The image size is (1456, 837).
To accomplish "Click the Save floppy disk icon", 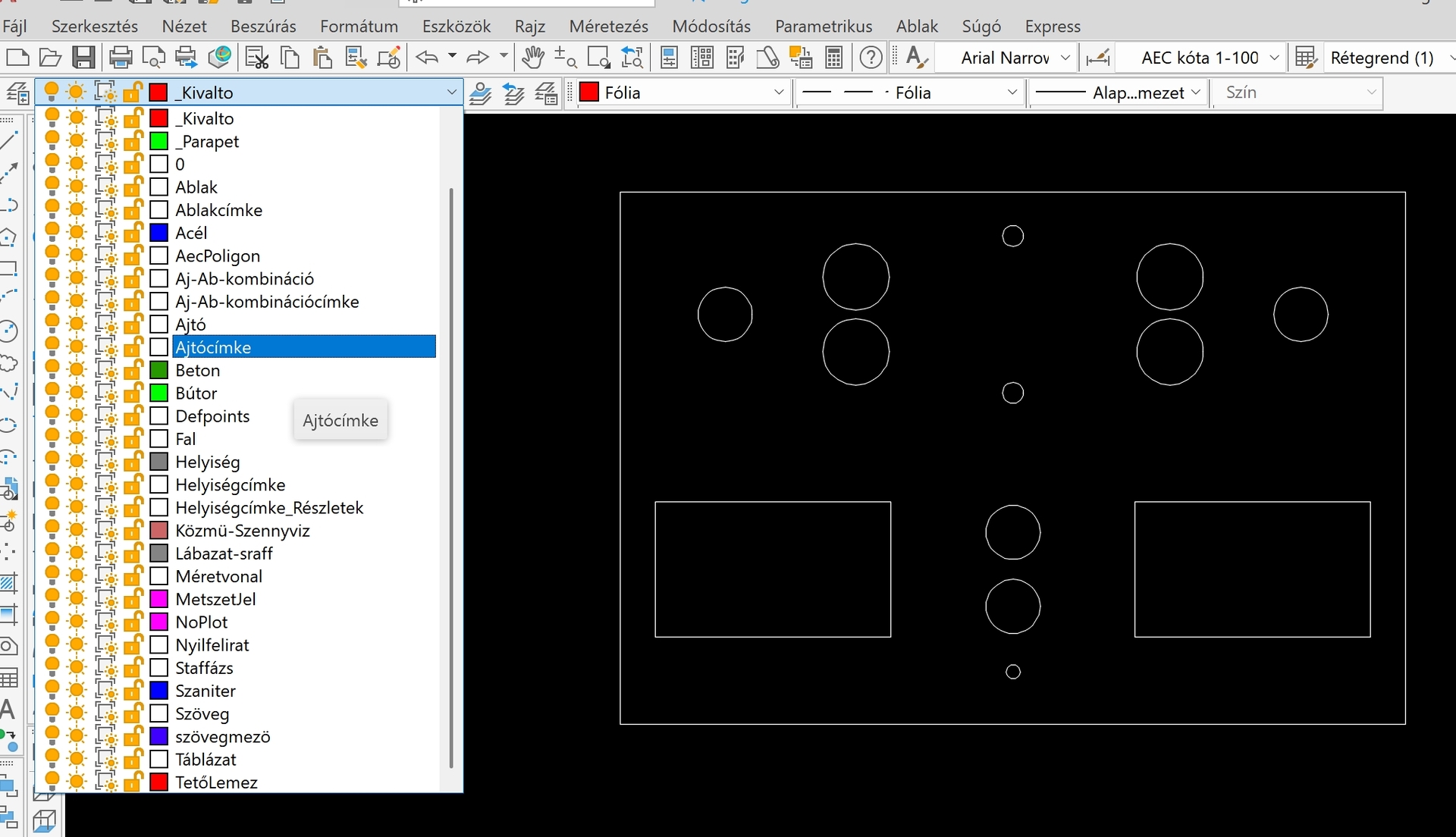I will 83,58.
